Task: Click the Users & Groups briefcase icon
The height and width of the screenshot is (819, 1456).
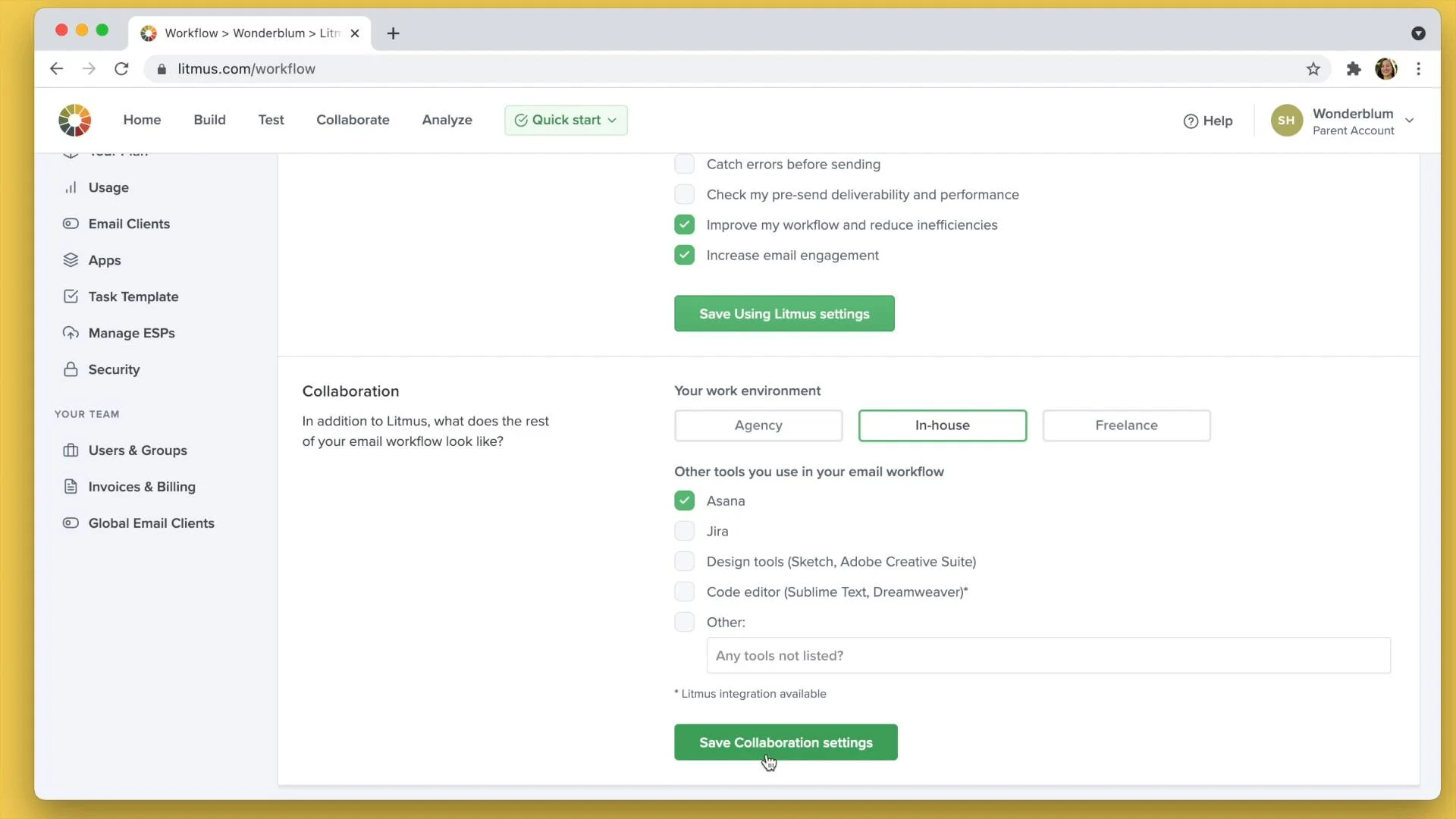Action: [71, 450]
